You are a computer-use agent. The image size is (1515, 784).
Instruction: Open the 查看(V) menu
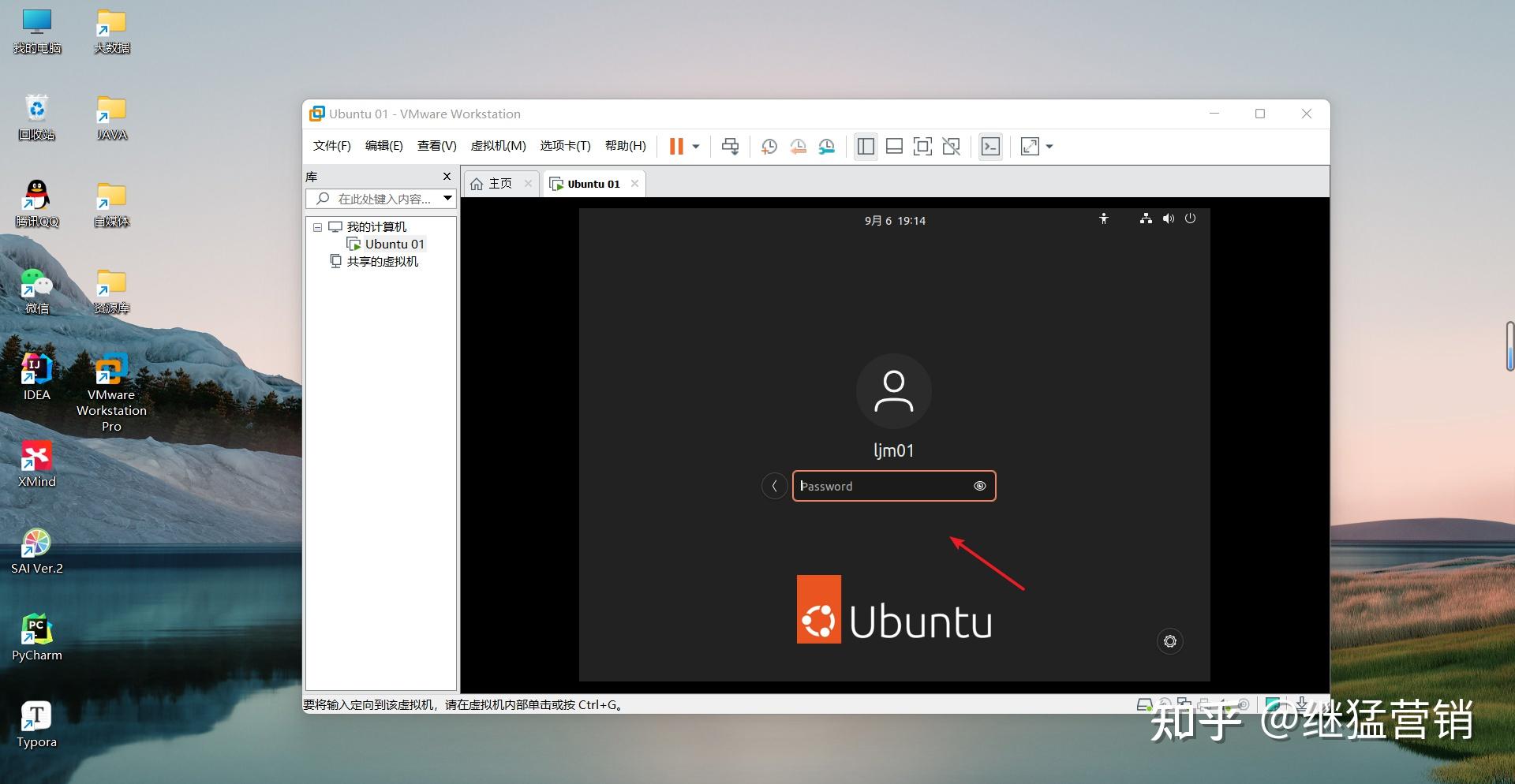click(x=437, y=146)
